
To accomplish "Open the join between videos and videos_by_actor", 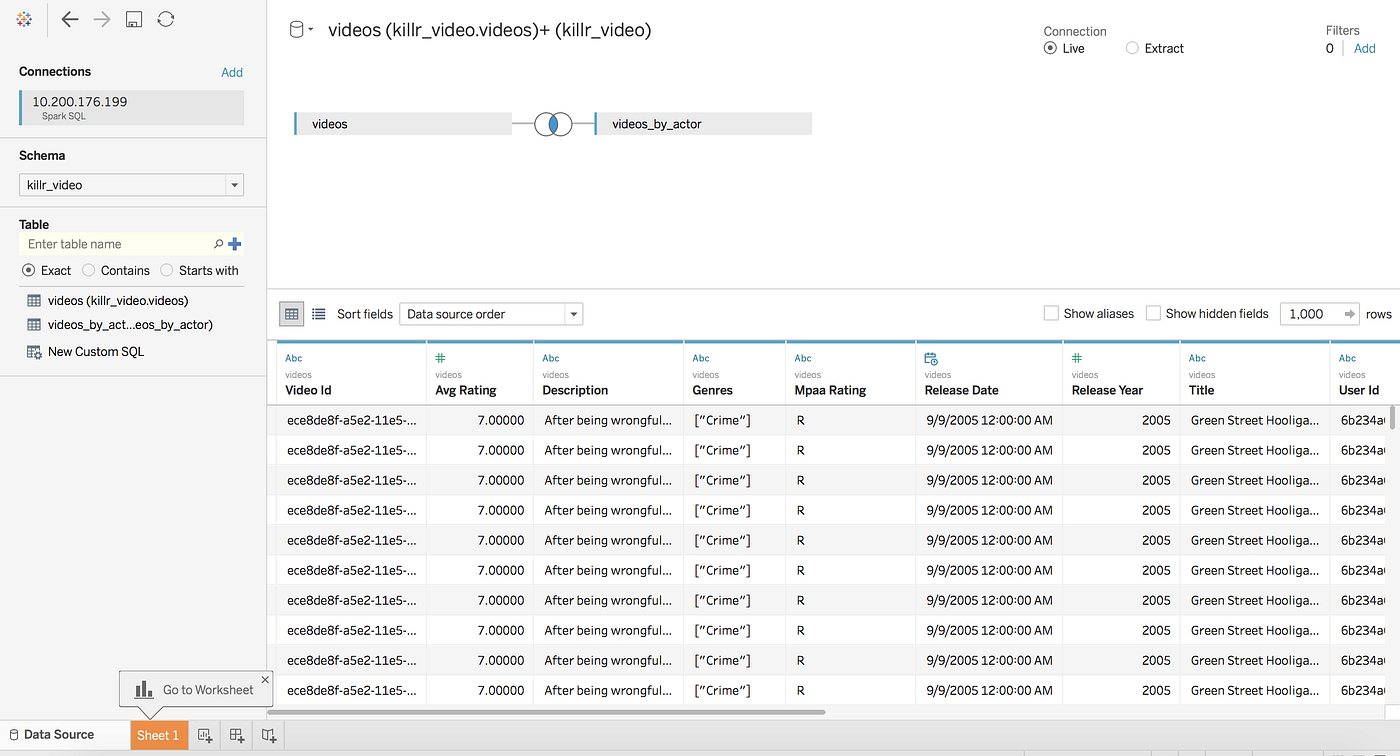I will coord(552,123).
